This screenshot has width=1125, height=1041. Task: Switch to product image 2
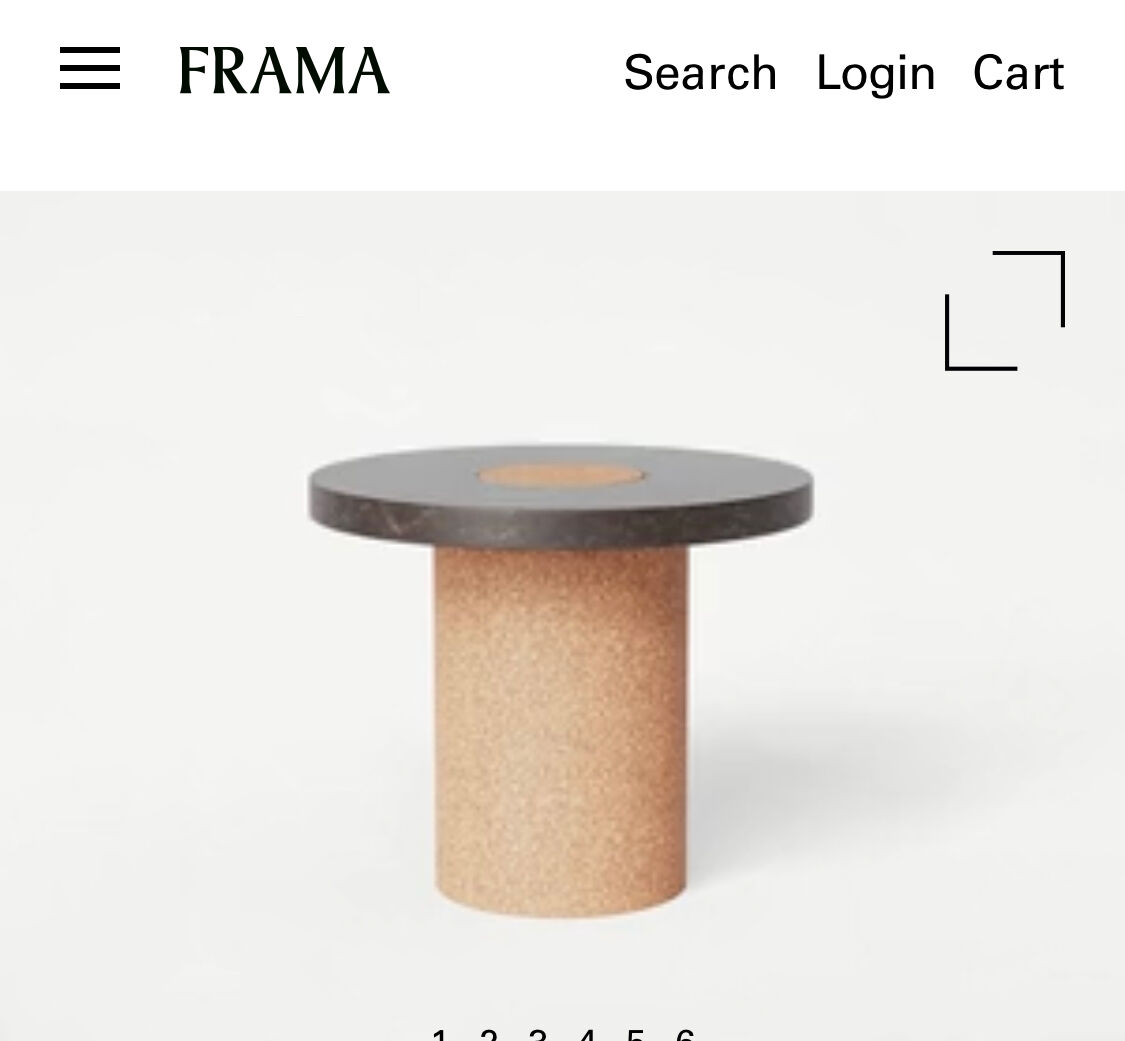pyautogui.click(x=488, y=1035)
